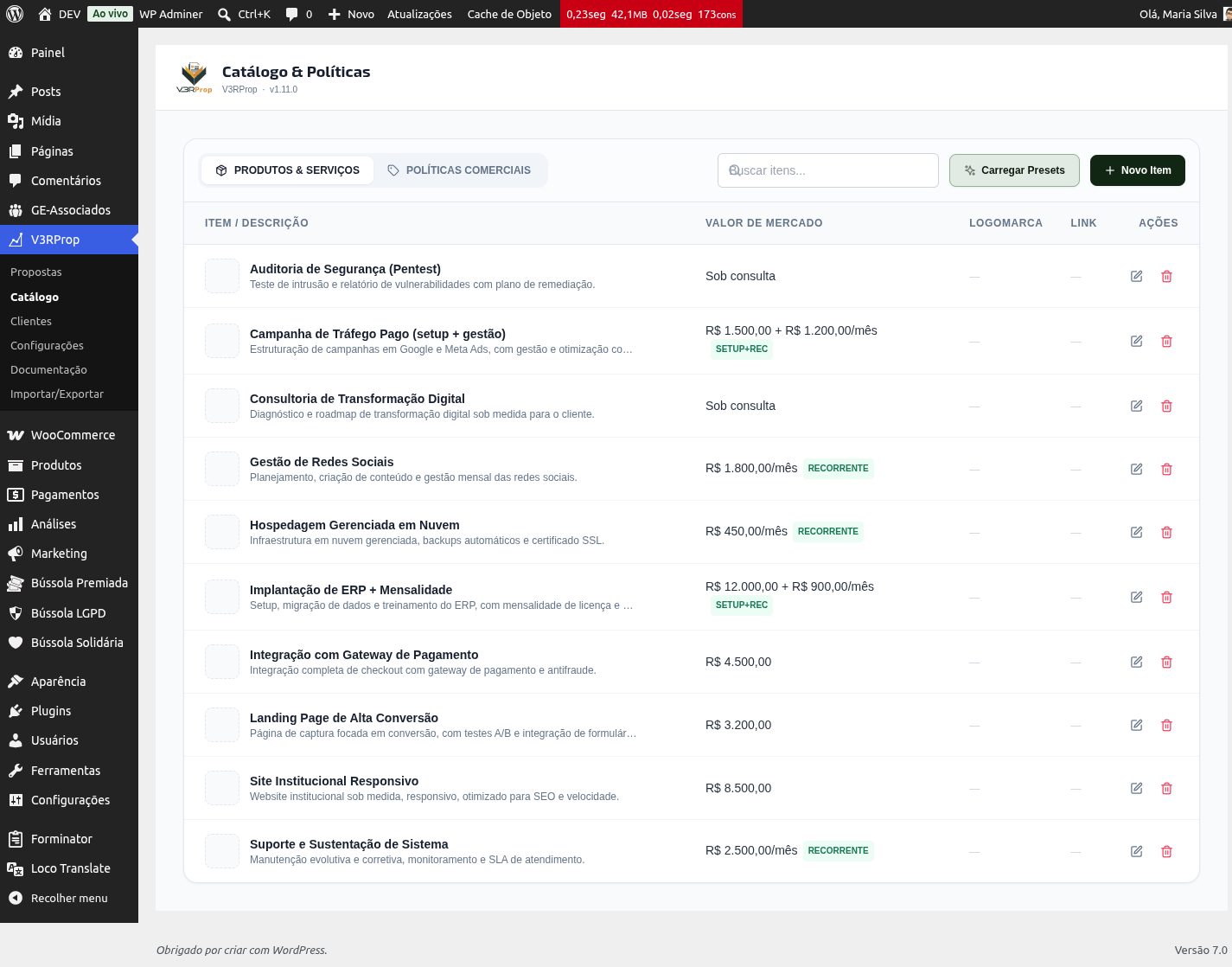Open Loco Translate menu

[69, 868]
